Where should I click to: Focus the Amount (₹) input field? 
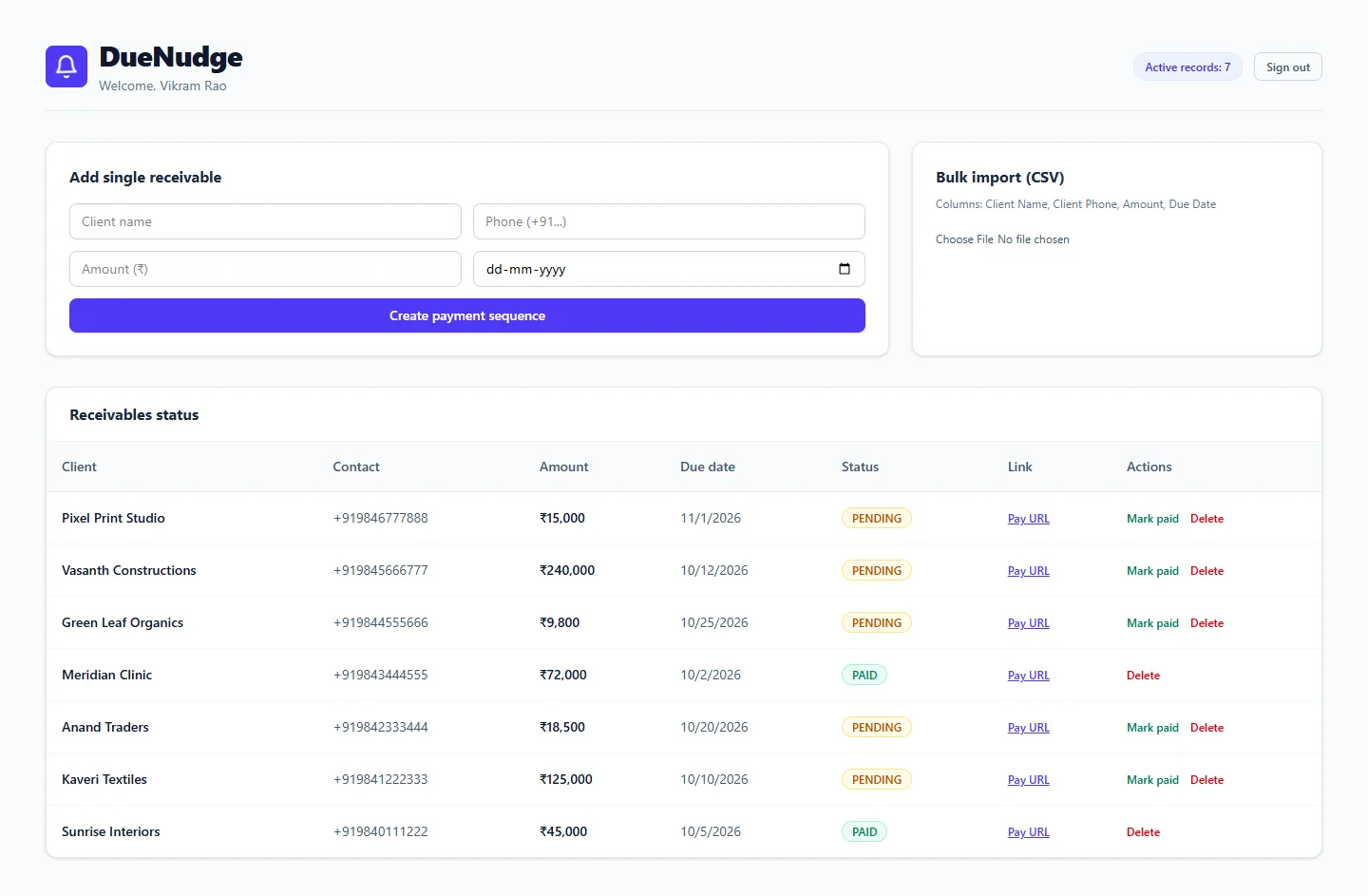pyautogui.click(x=265, y=269)
